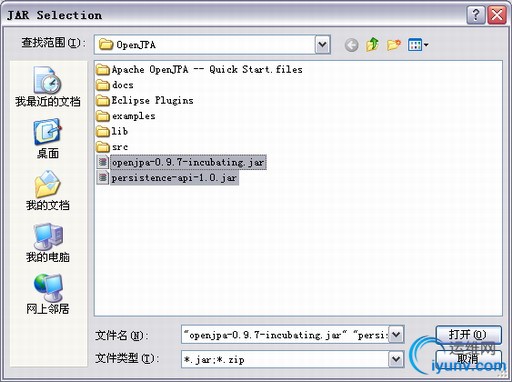Close the JAR Selection dialog

(x=497, y=15)
